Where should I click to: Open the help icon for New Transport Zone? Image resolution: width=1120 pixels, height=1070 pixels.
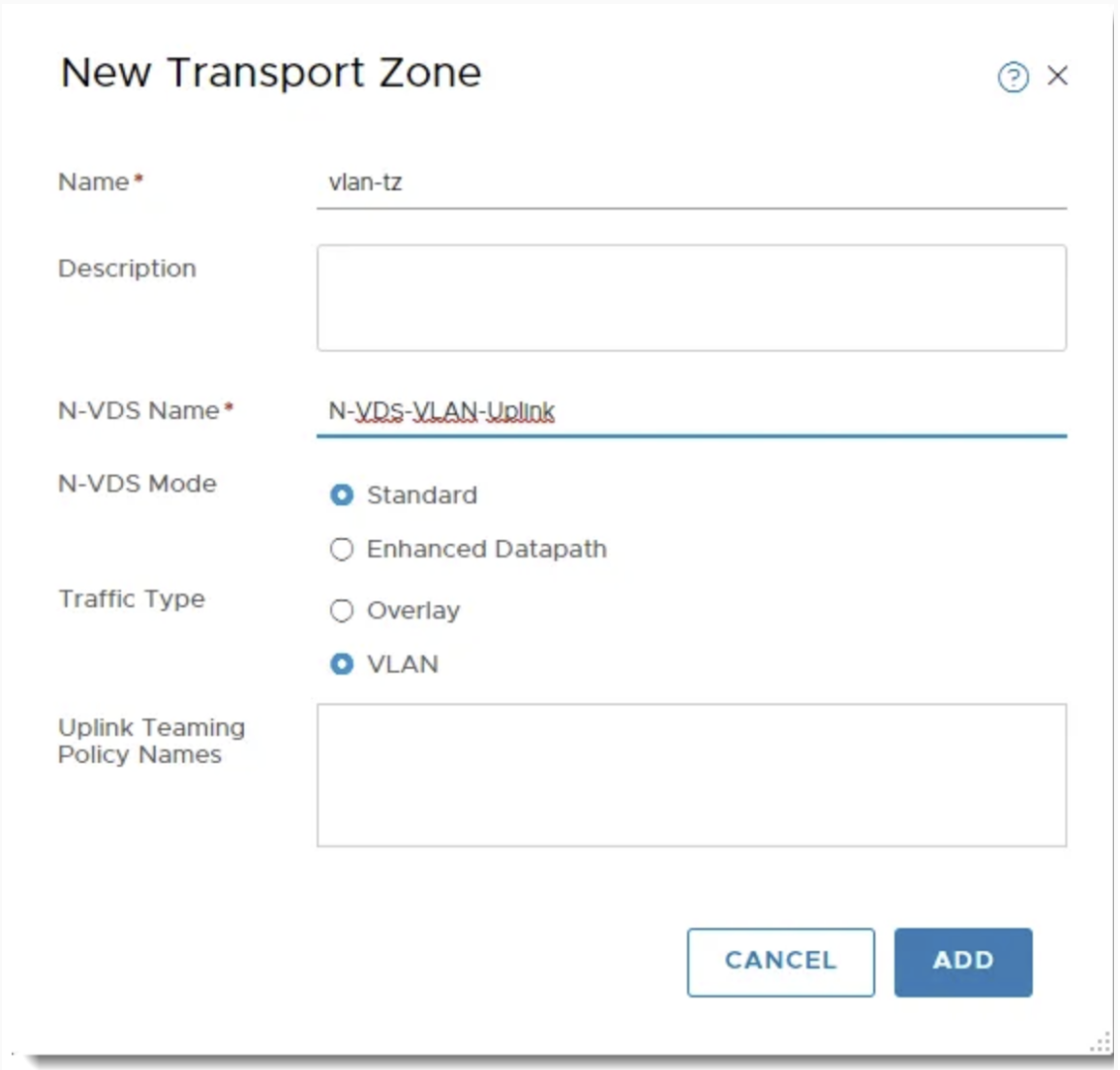tap(1012, 76)
